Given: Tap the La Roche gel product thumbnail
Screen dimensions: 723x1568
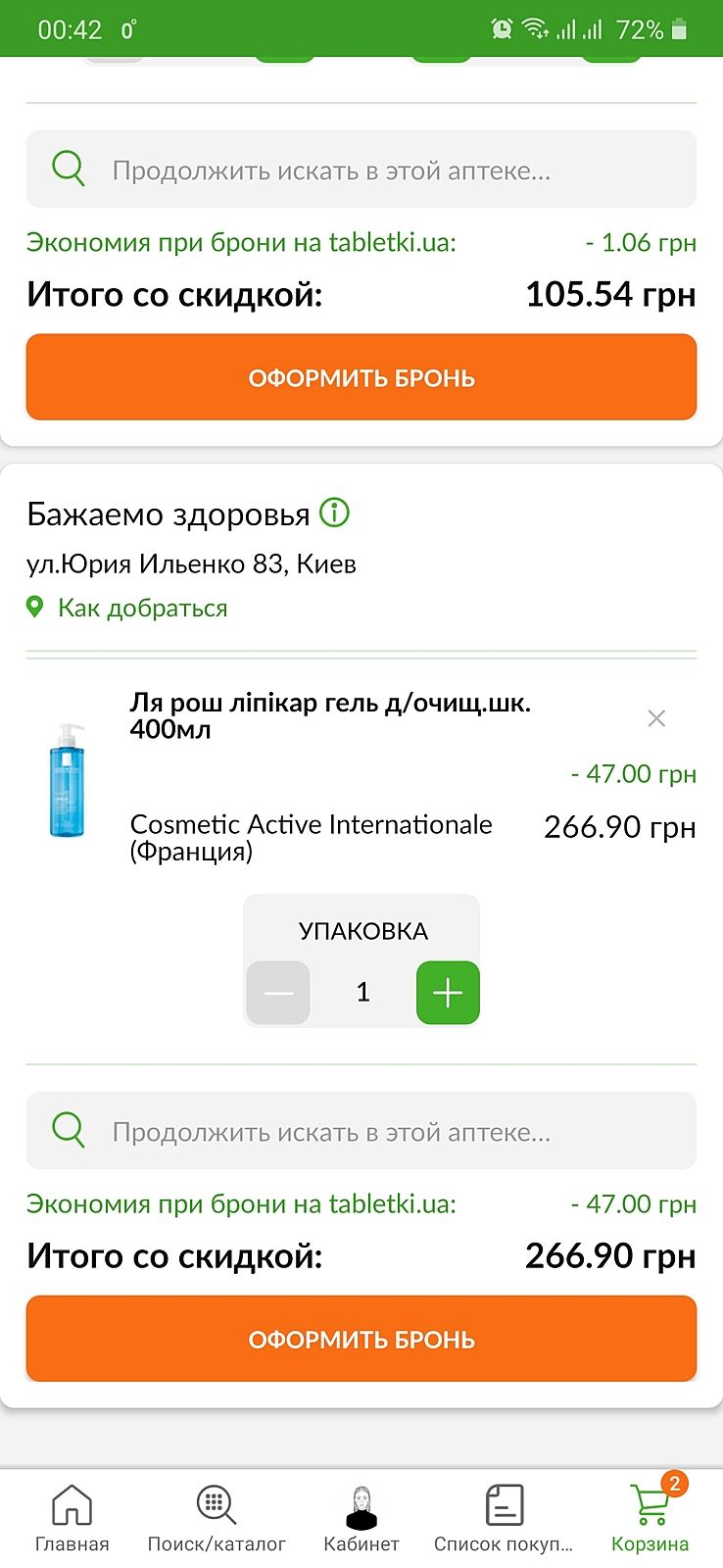Looking at the screenshot, I should (67, 779).
